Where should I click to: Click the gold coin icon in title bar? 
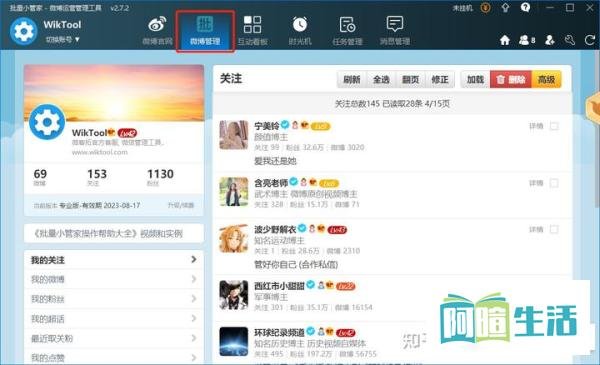click(x=486, y=8)
